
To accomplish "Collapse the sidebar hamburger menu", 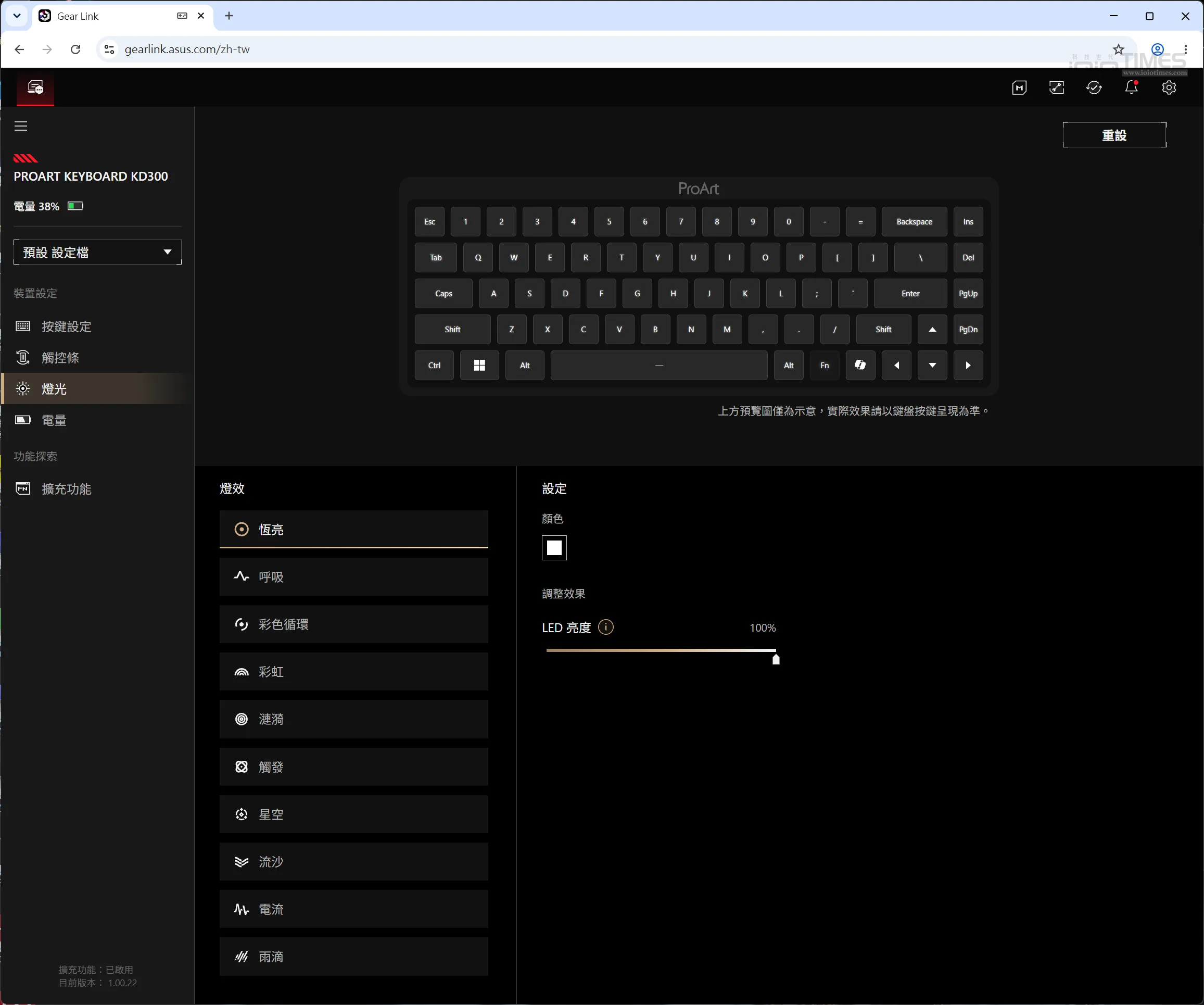I will coord(21,125).
